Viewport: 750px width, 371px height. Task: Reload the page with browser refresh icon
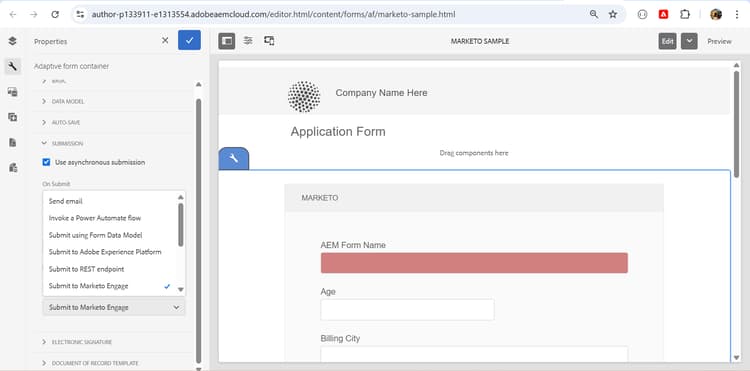(55, 14)
